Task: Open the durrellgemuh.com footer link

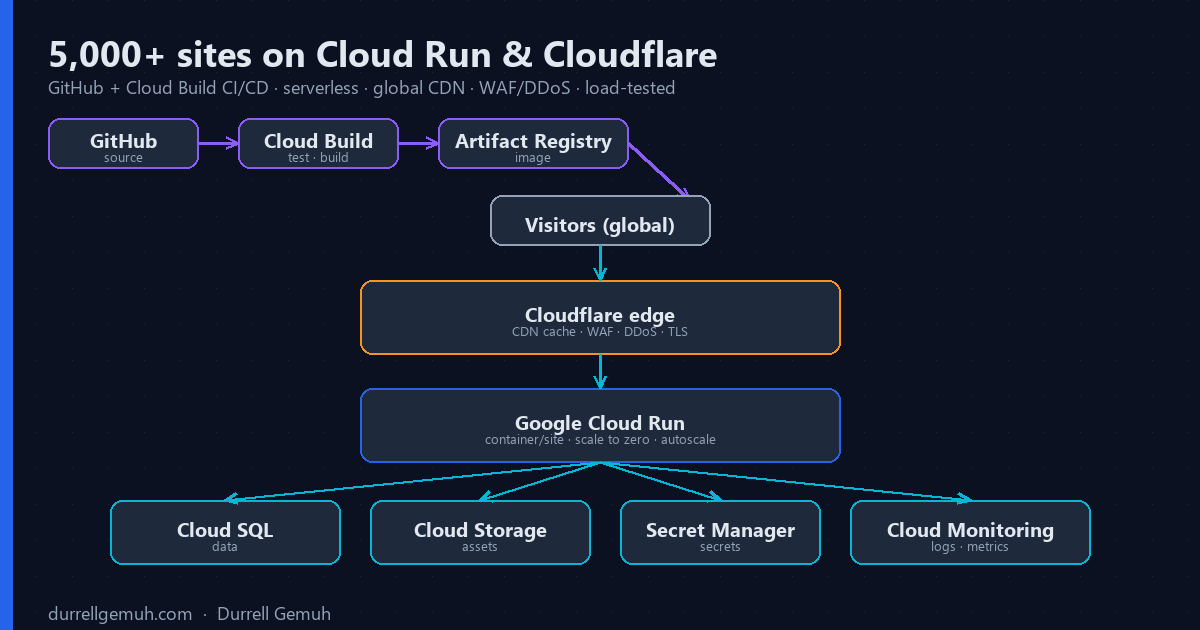Action: point(120,614)
